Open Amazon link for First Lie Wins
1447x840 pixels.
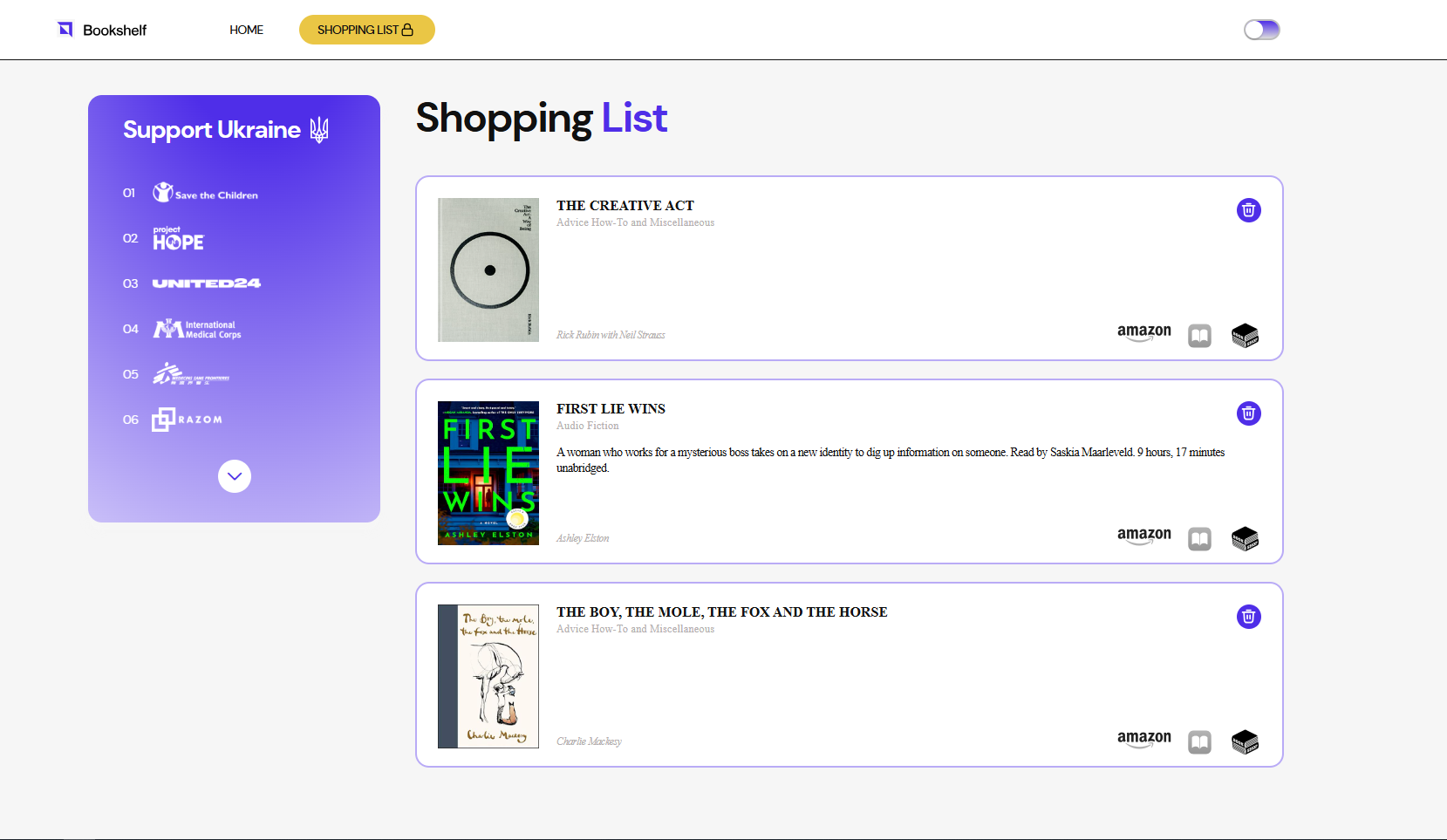point(1143,536)
